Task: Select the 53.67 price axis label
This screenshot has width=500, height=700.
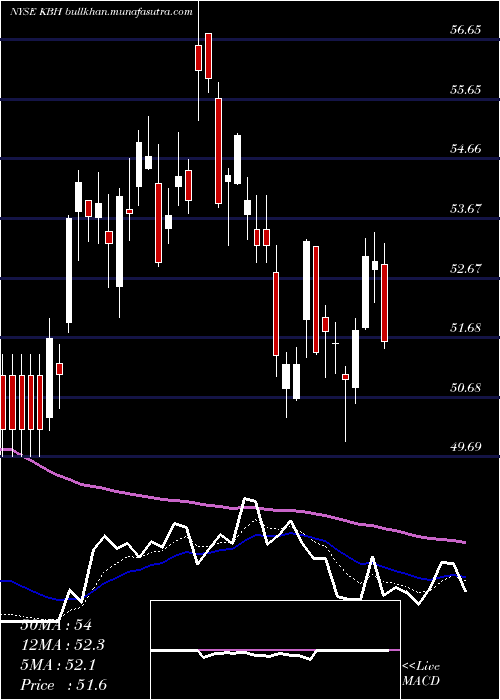Action: pos(466,208)
